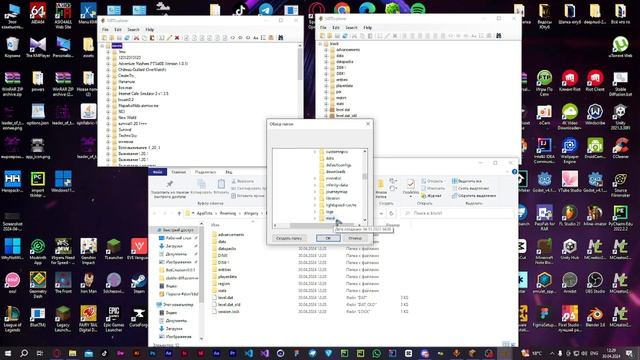Главная tab in Explorer ribbon
This screenshot has width=640, height=360.
click(x=178, y=172)
